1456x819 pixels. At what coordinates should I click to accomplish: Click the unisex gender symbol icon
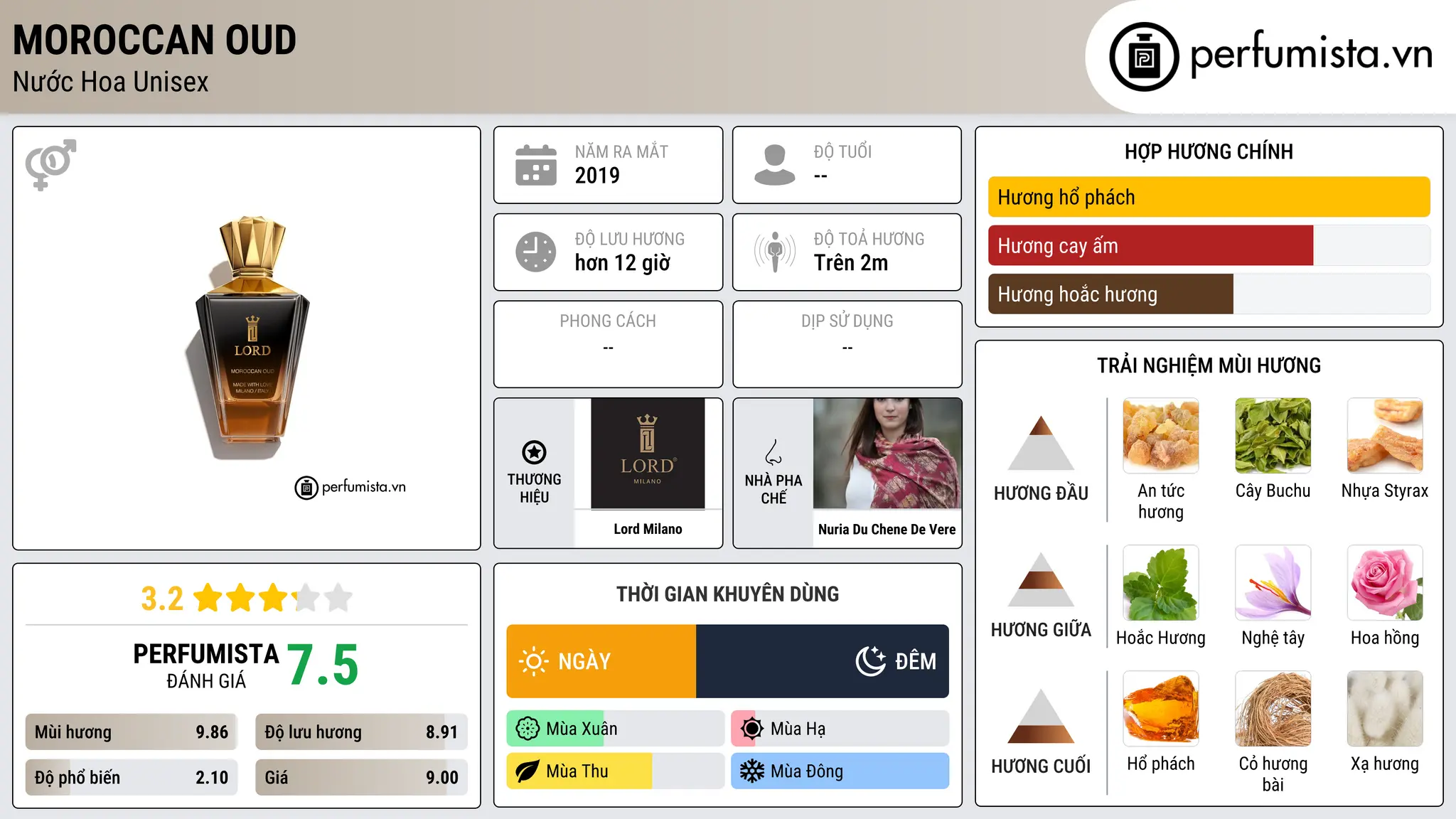(50, 164)
